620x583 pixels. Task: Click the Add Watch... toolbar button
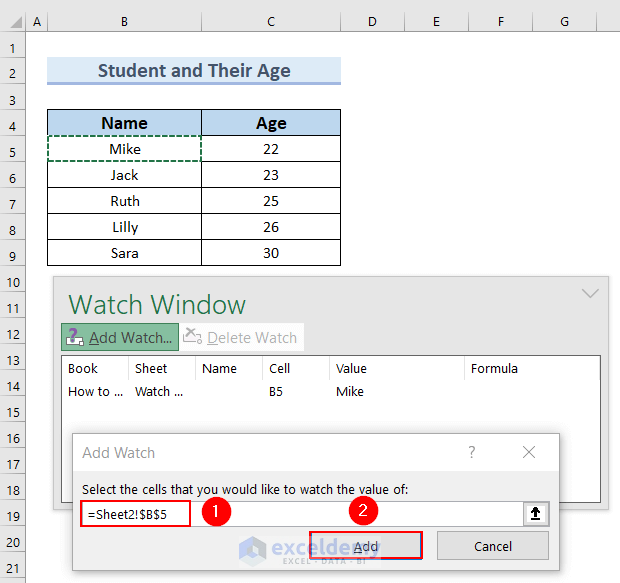click(x=120, y=337)
